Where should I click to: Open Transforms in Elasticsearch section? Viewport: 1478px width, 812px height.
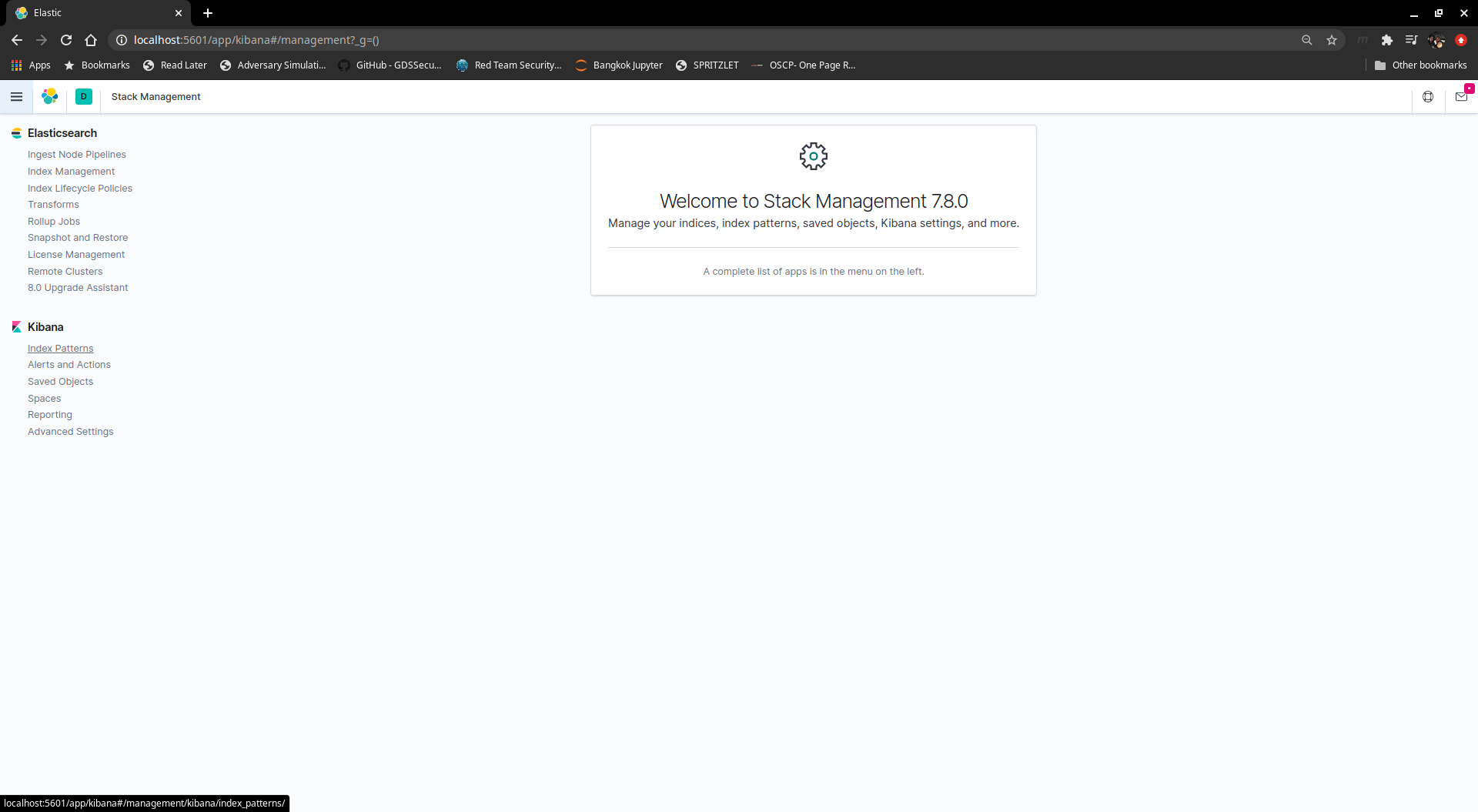[x=53, y=205]
